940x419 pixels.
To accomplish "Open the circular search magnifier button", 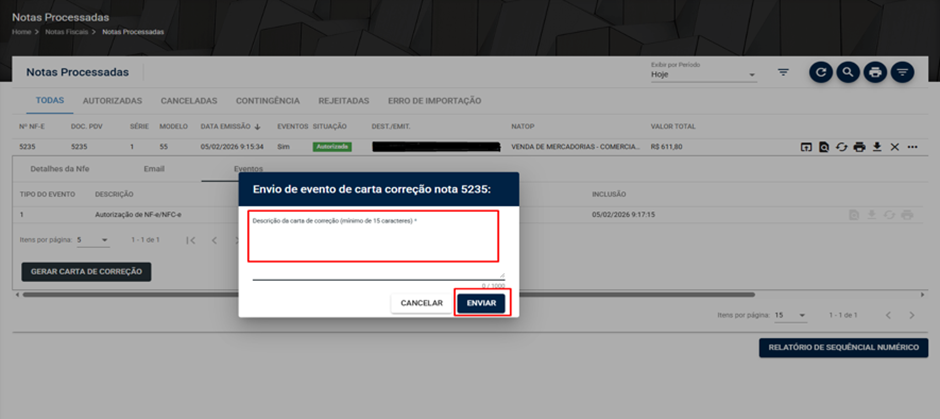I will point(848,73).
